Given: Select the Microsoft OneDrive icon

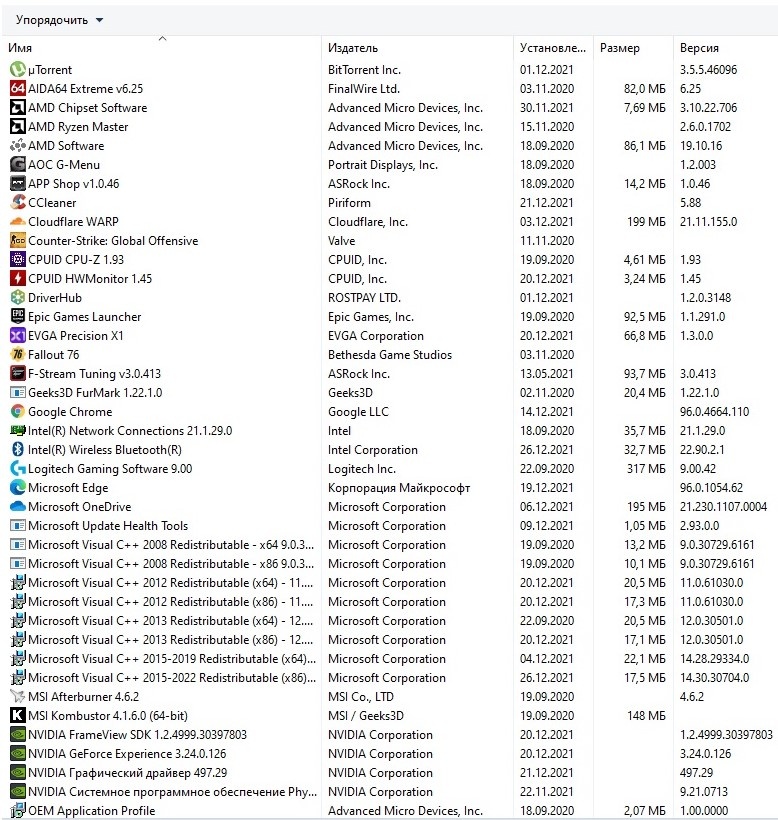Looking at the screenshot, I should click(x=18, y=507).
